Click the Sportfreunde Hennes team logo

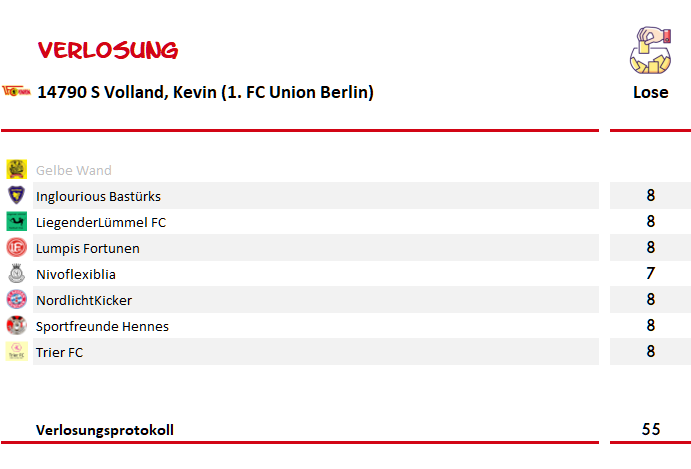pos(17,325)
